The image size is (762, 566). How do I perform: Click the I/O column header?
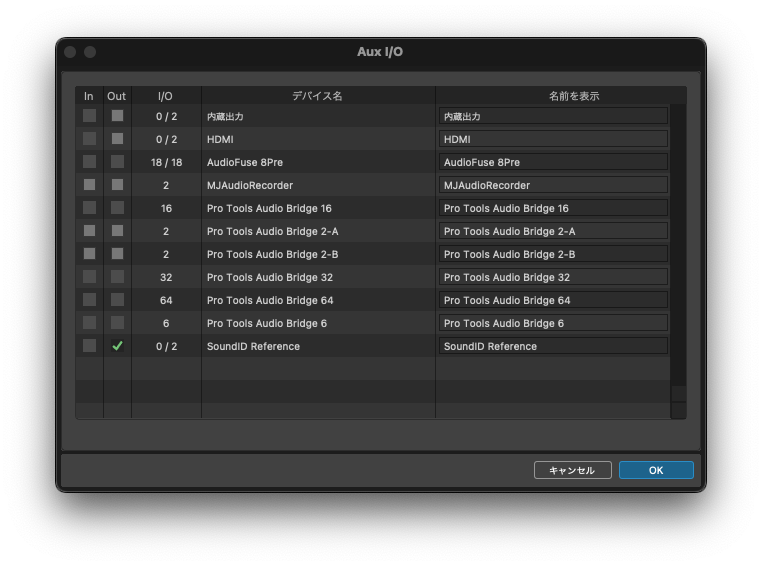(x=165, y=96)
